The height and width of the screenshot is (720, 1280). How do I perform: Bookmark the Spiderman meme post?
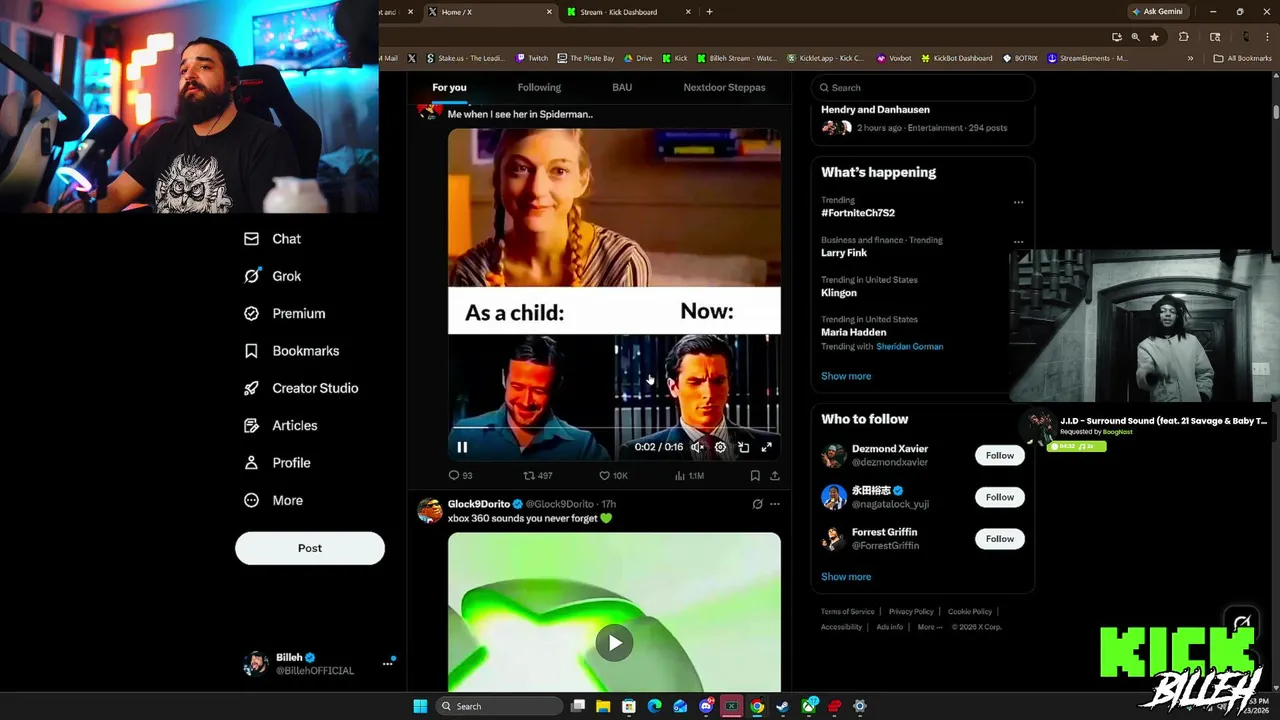(755, 476)
